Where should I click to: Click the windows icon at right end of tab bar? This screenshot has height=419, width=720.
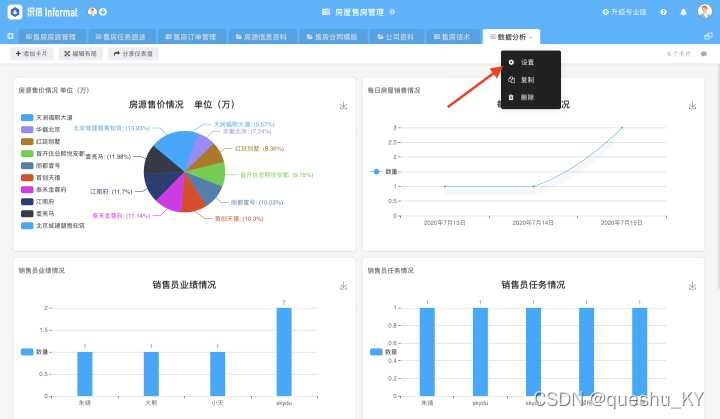pyautogui.click(x=708, y=36)
